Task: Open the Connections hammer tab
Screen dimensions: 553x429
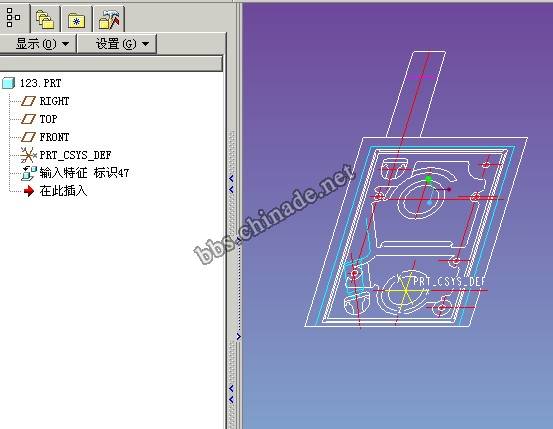Action: point(109,19)
